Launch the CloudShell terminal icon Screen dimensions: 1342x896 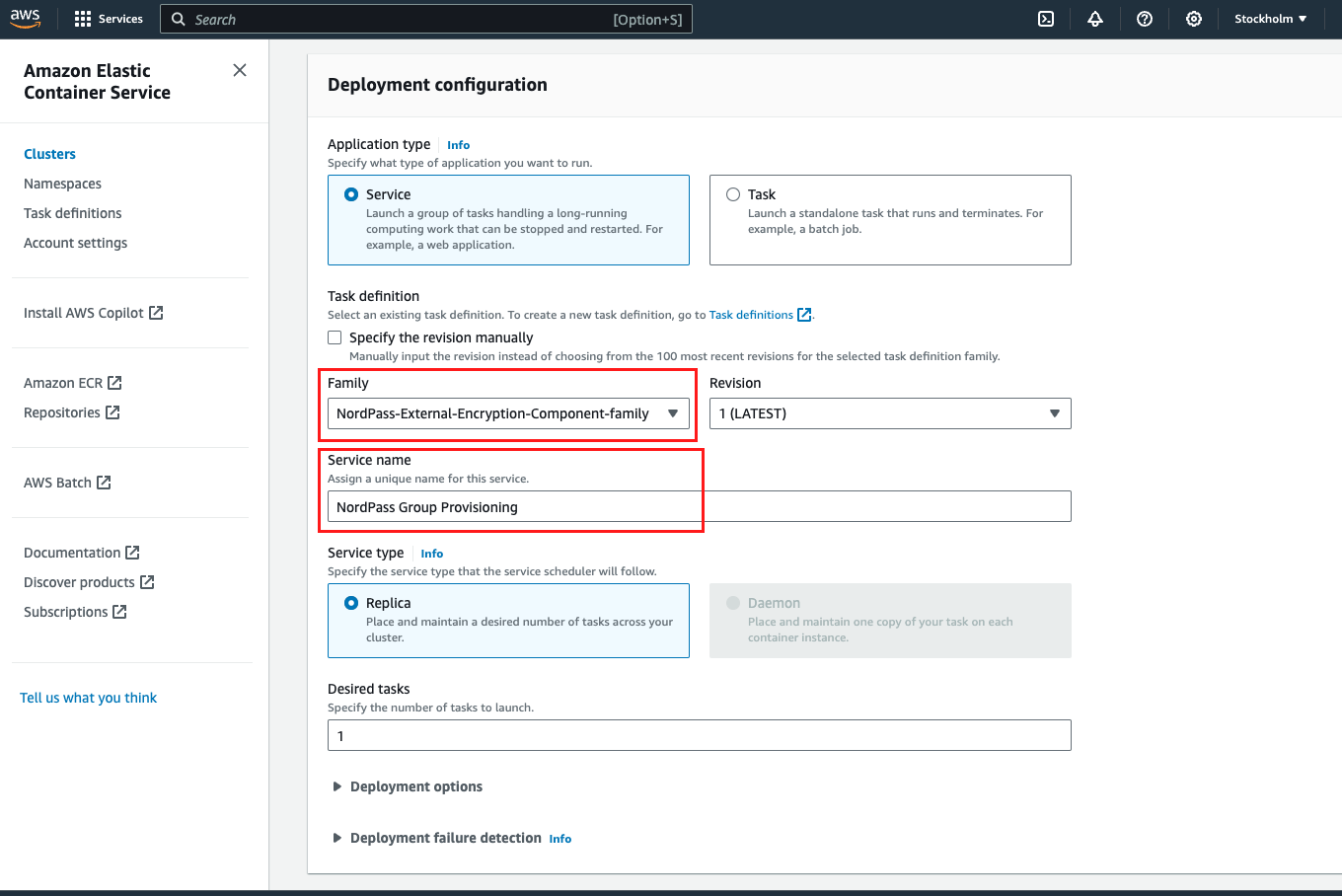(1046, 19)
